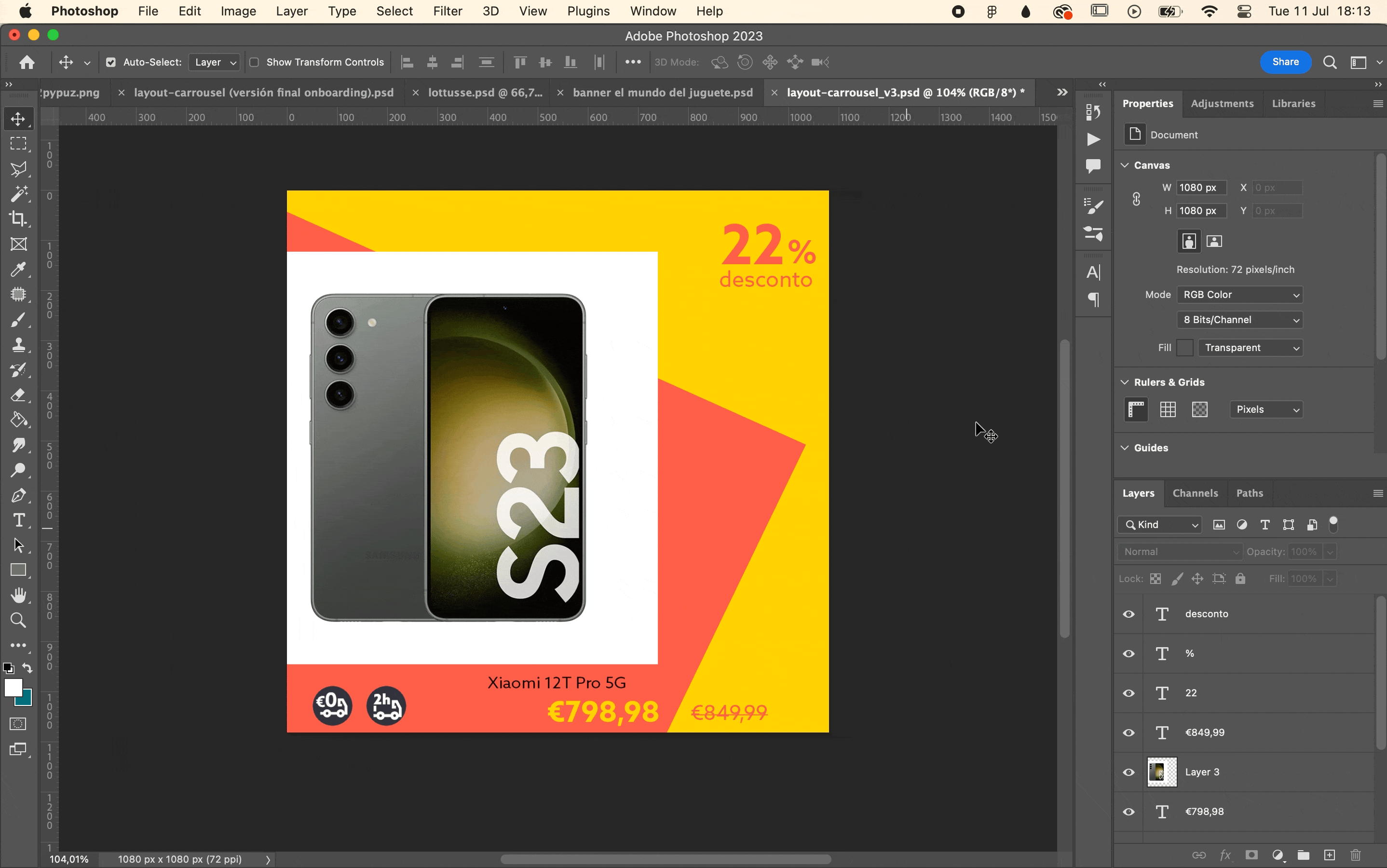Collapse the Rulers & Grids section
This screenshot has height=868, width=1387.
1125,382
